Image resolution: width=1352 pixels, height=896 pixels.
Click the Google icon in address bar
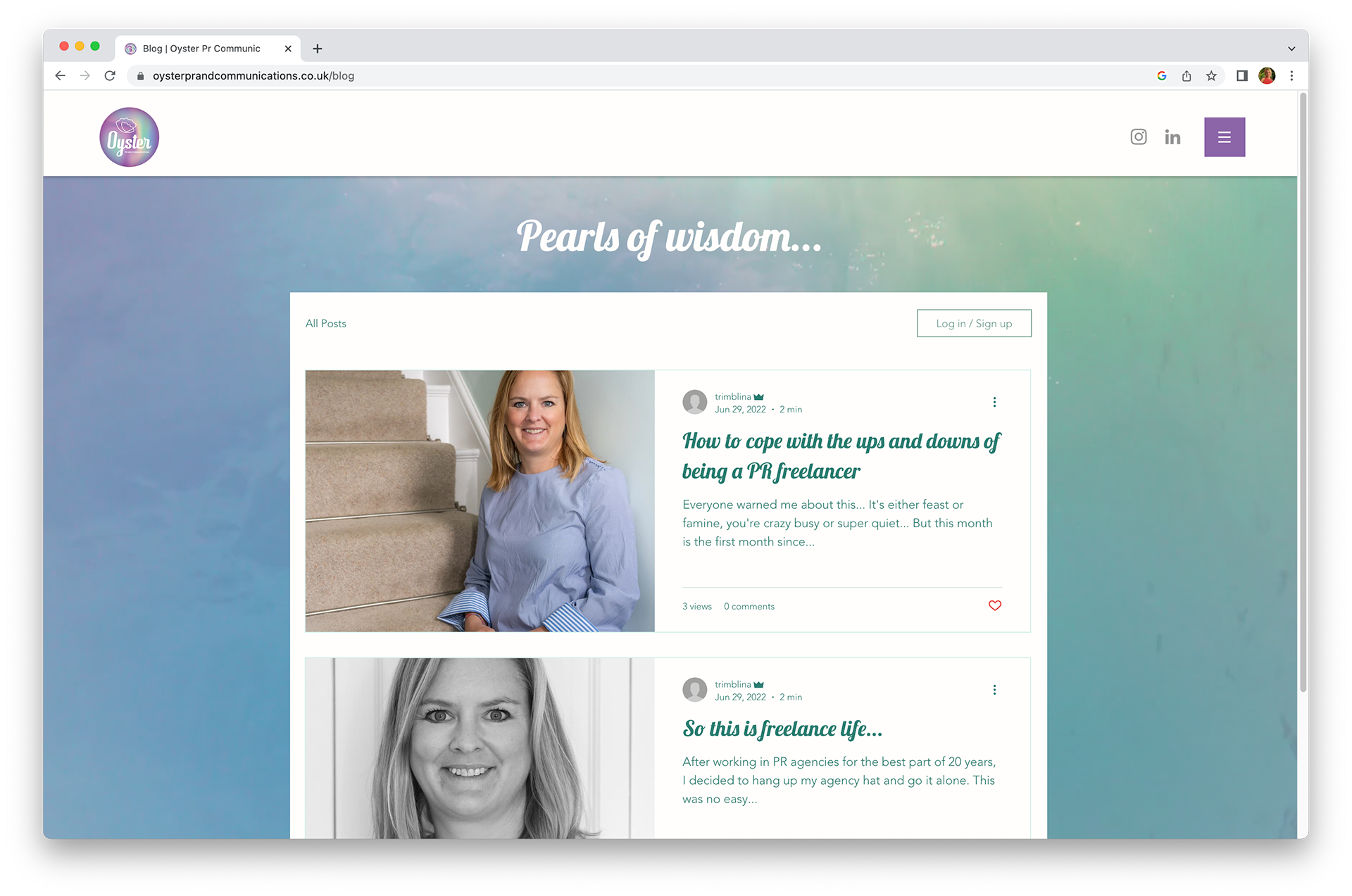tap(1162, 76)
